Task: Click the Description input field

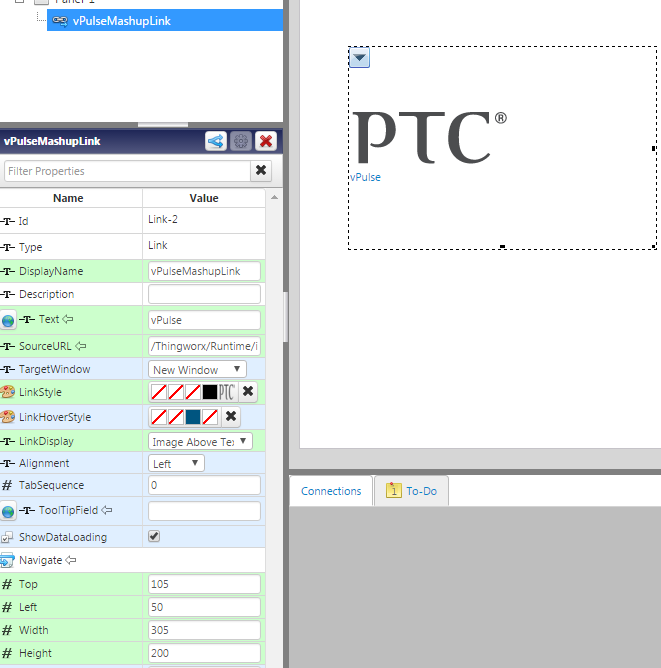Action: (204, 294)
